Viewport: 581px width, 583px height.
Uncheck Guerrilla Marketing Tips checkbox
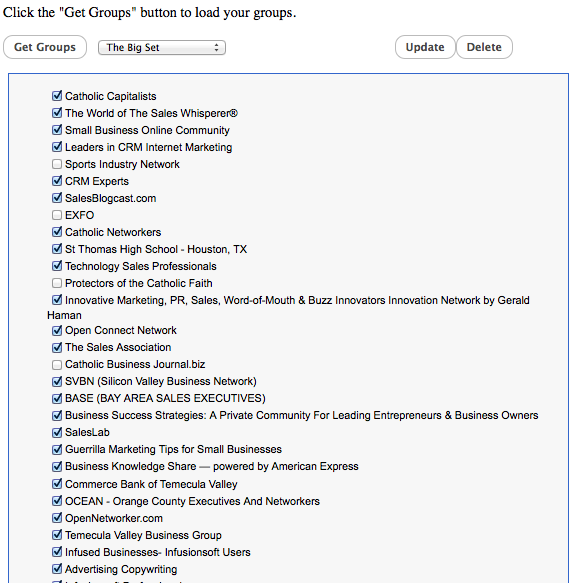(57, 449)
